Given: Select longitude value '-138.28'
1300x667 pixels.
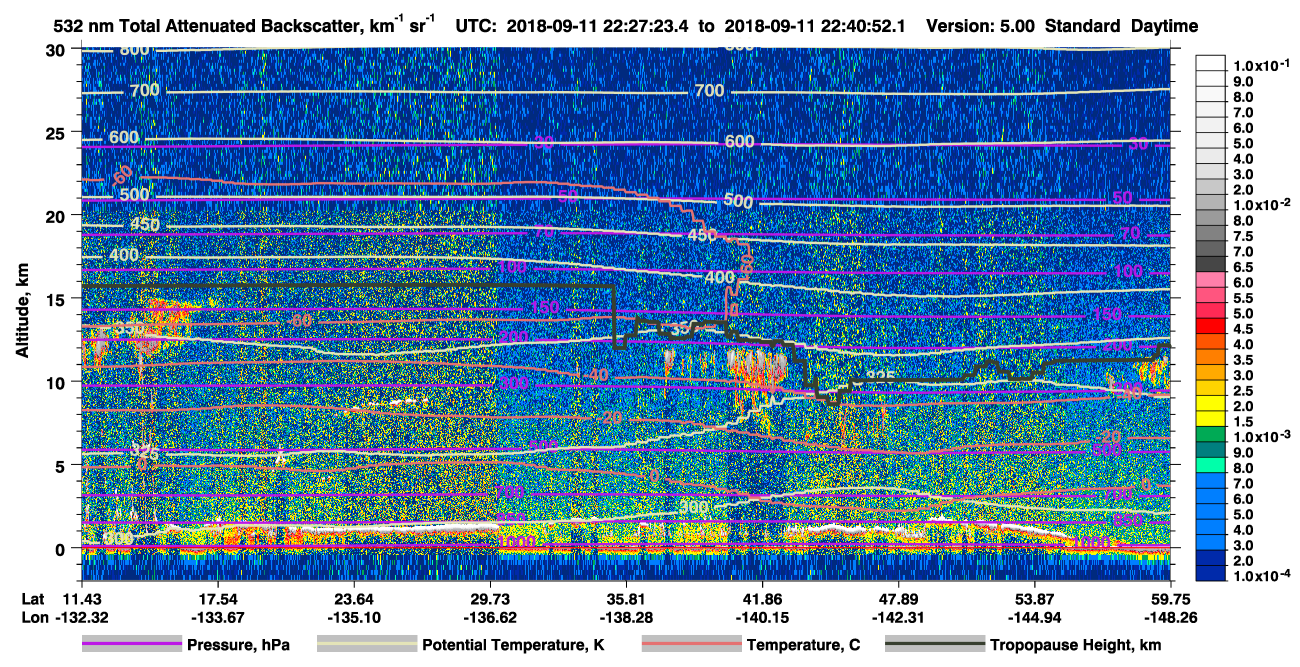Looking at the screenshot, I should (x=626, y=616).
